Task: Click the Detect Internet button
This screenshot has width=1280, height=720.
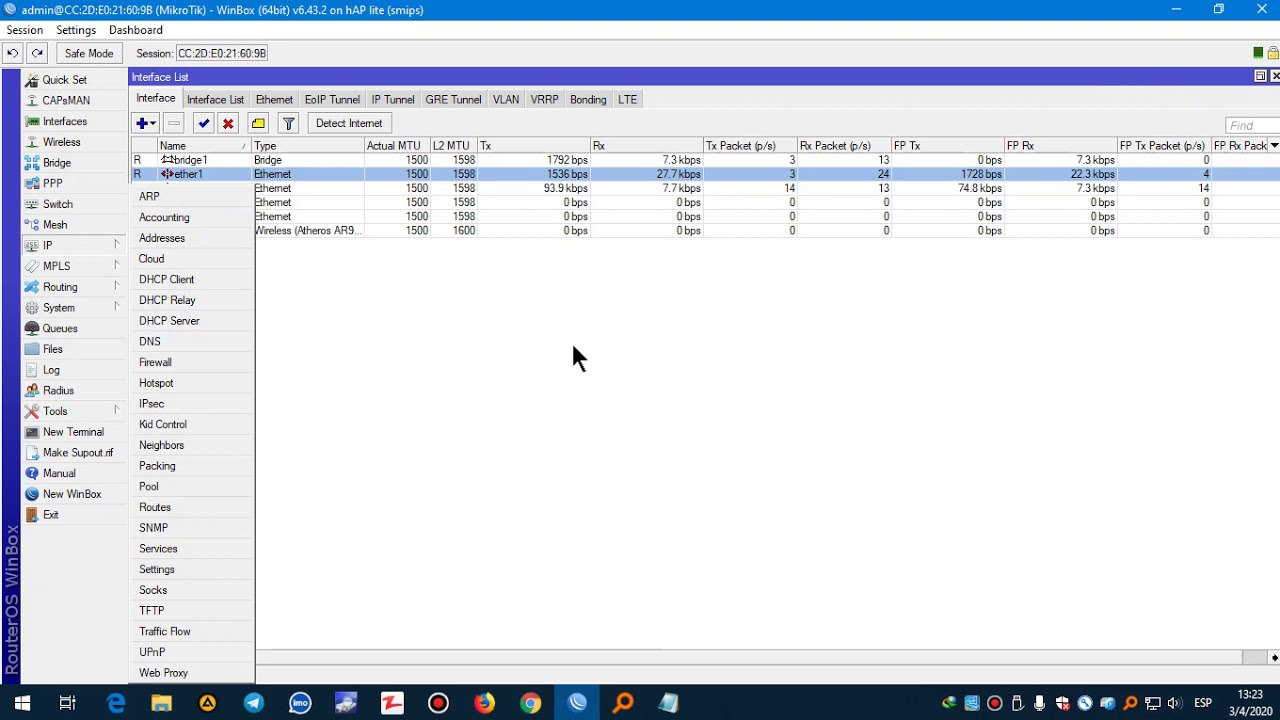Action: click(x=349, y=123)
